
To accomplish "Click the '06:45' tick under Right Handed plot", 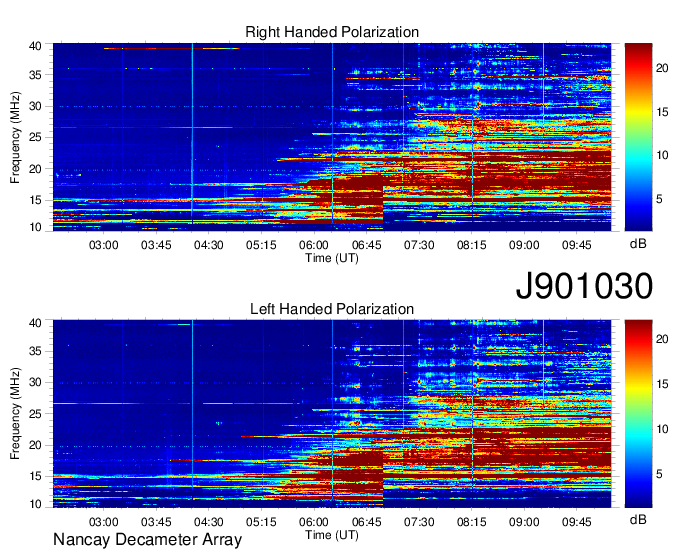I will point(366,245).
